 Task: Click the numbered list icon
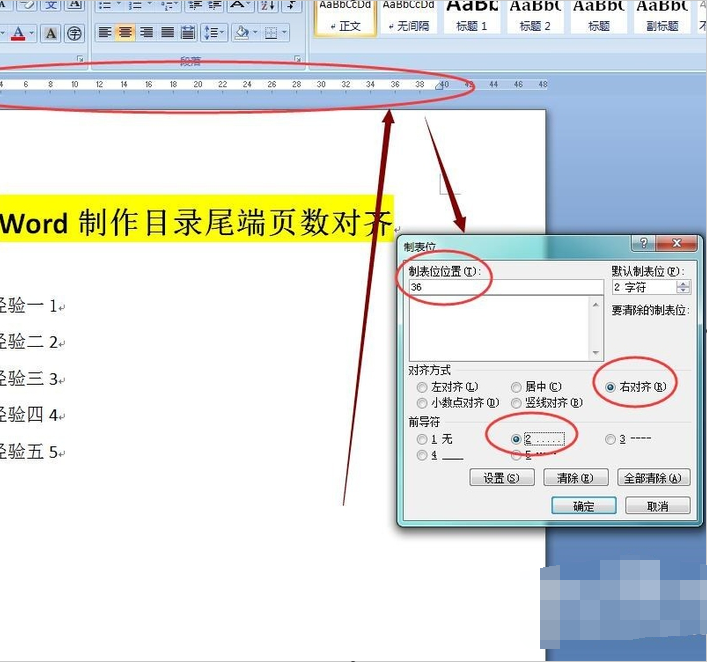pos(135,5)
